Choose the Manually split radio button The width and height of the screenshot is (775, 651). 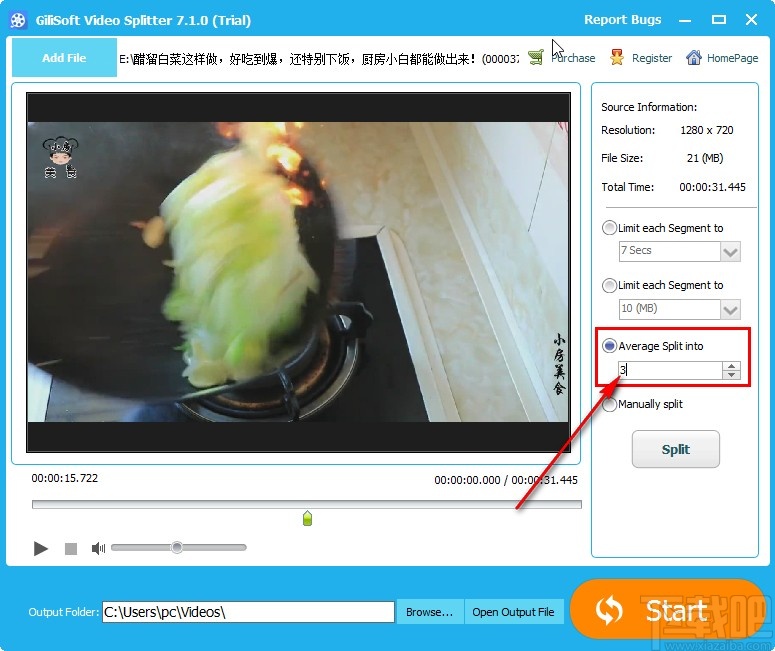[609, 404]
